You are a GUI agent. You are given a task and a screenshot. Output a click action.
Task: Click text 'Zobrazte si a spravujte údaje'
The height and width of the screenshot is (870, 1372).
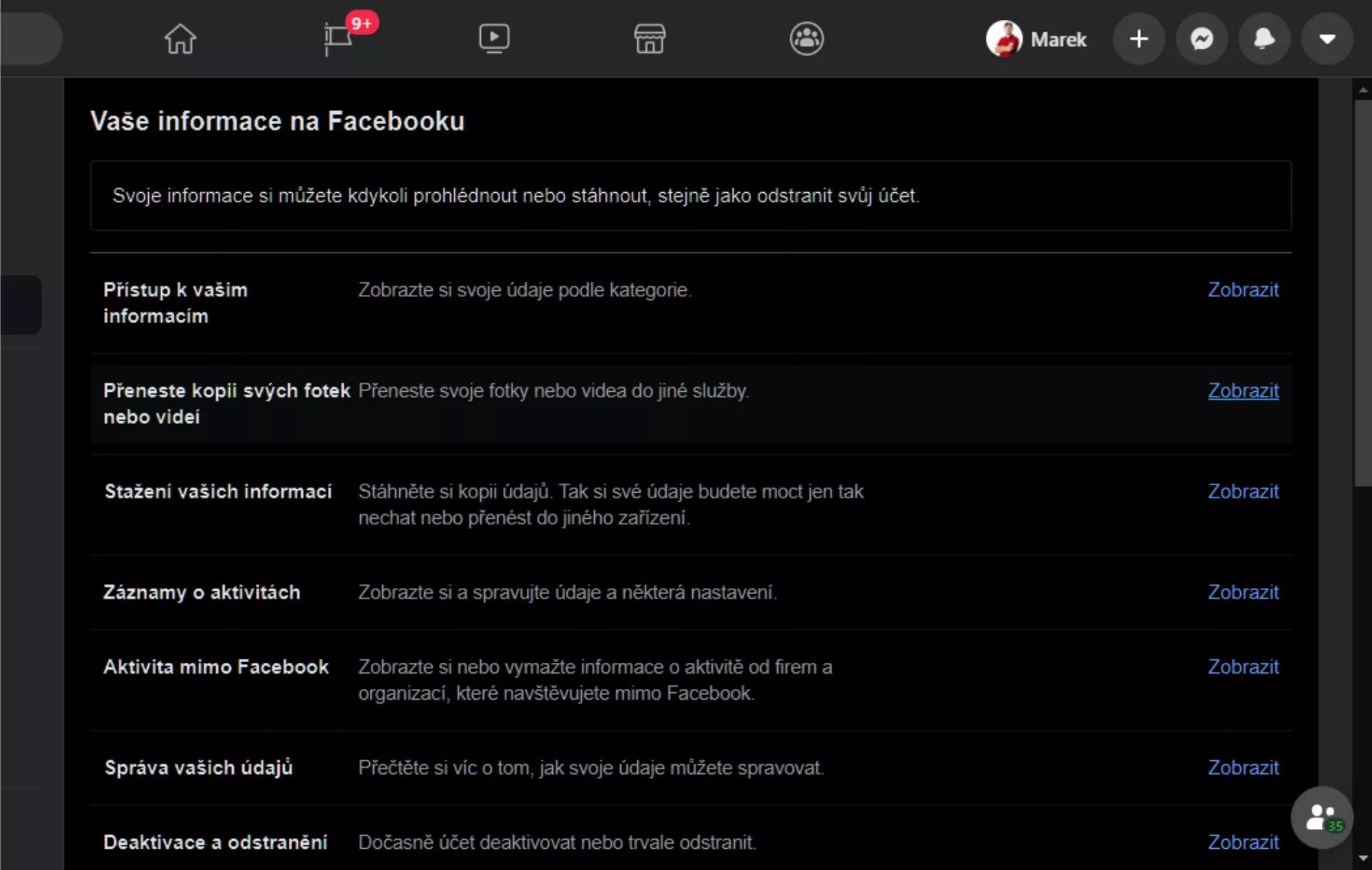pyautogui.click(x=567, y=592)
